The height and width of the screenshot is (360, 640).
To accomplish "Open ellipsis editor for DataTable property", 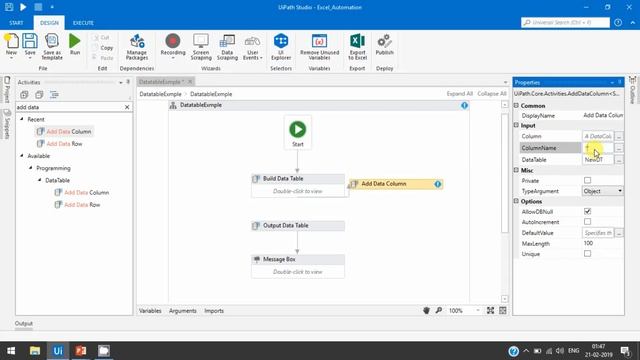I will 619,160.
